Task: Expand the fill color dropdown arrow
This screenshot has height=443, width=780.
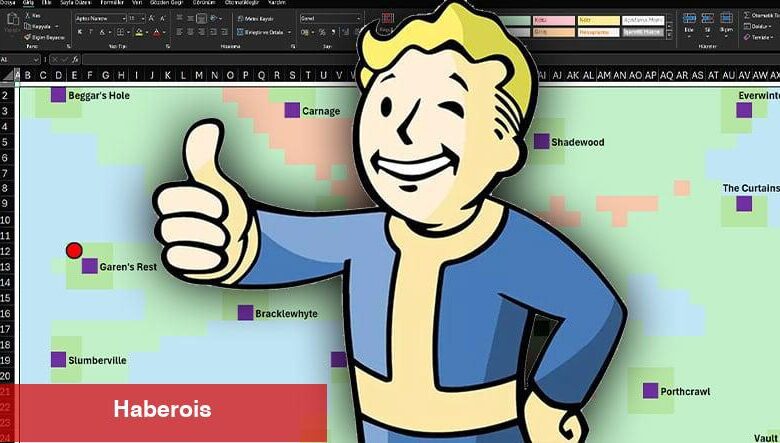Action: click(147, 32)
